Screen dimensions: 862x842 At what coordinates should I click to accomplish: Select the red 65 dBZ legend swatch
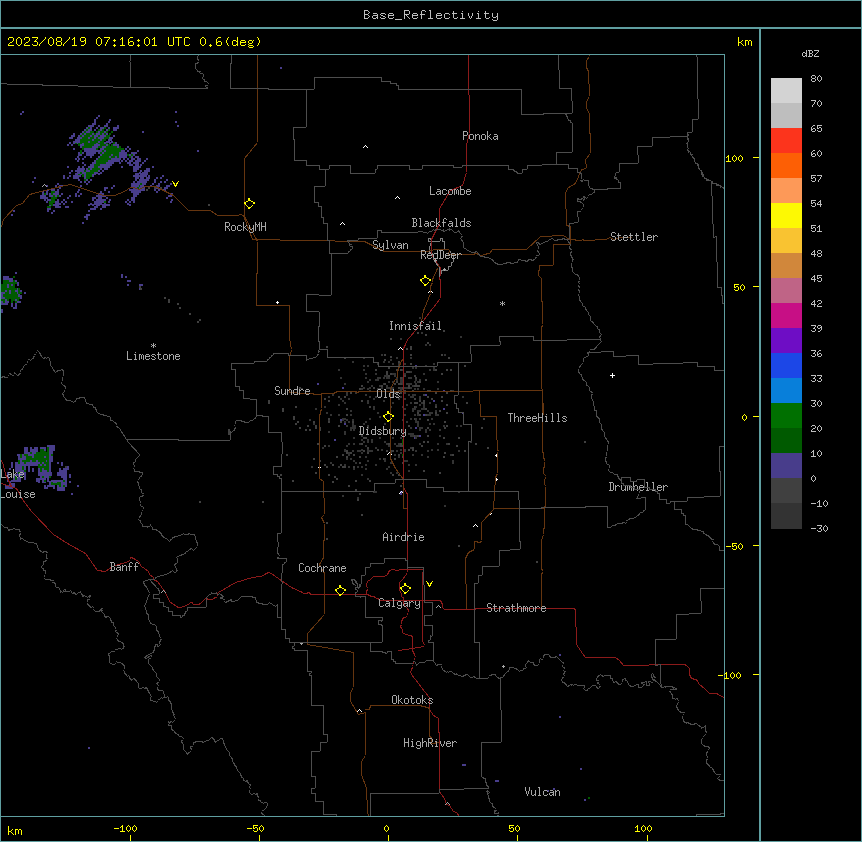[786, 141]
